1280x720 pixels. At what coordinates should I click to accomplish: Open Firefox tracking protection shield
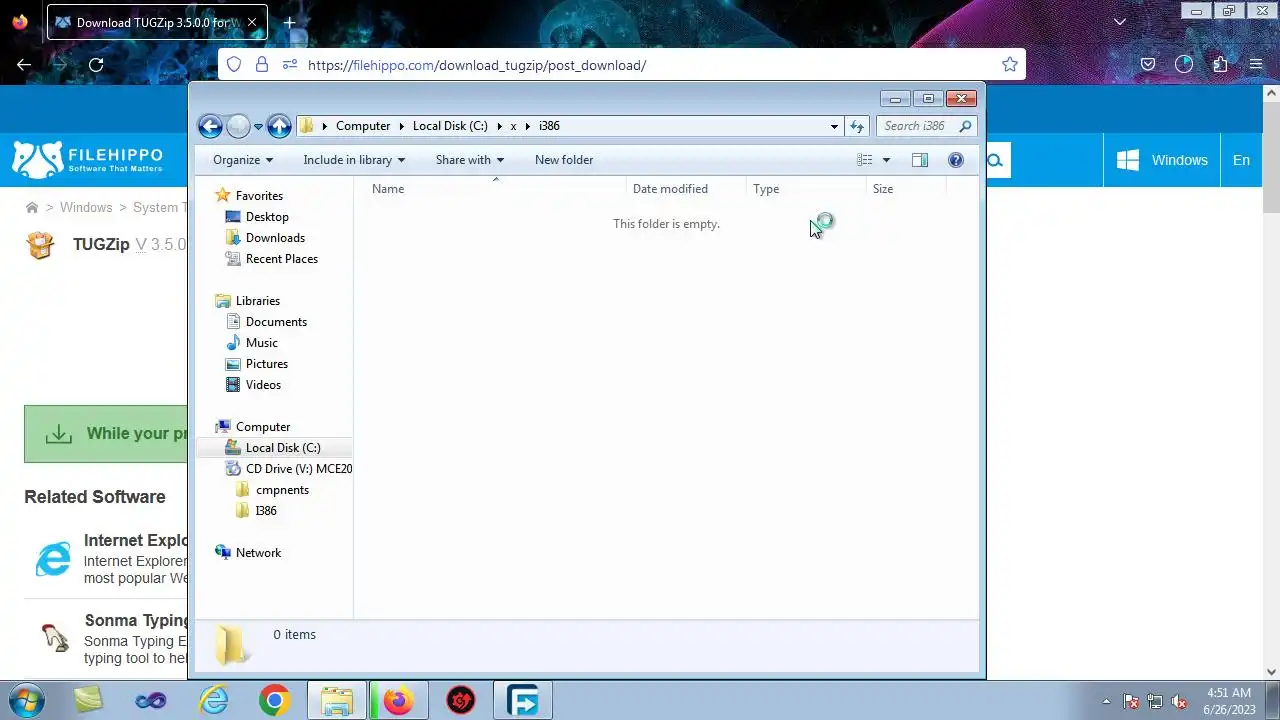[234, 65]
